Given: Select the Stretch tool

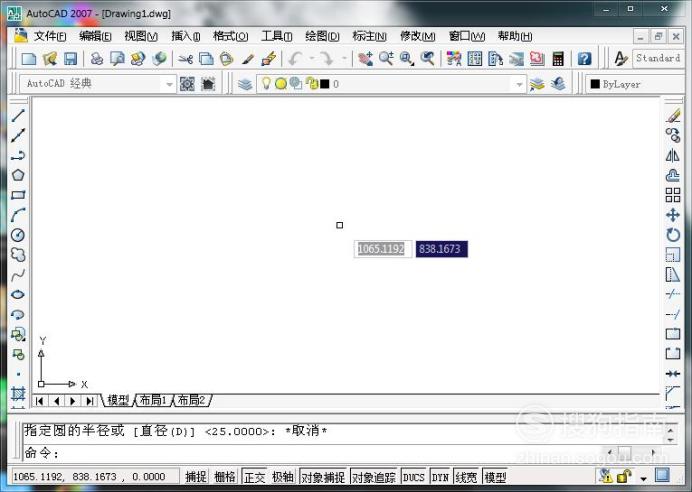Looking at the screenshot, I should (673, 275).
